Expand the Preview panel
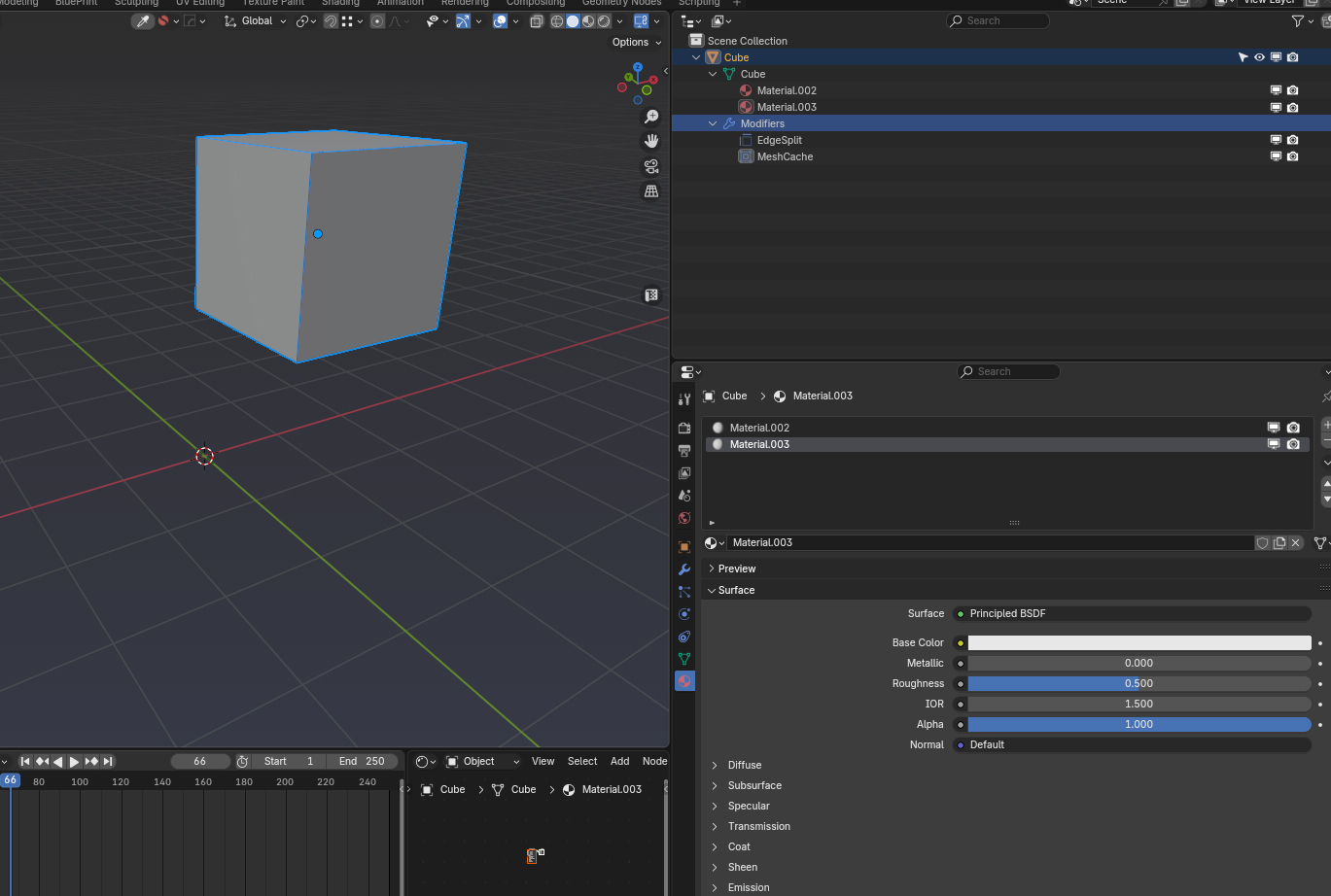The height and width of the screenshot is (896, 1331). coord(736,569)
